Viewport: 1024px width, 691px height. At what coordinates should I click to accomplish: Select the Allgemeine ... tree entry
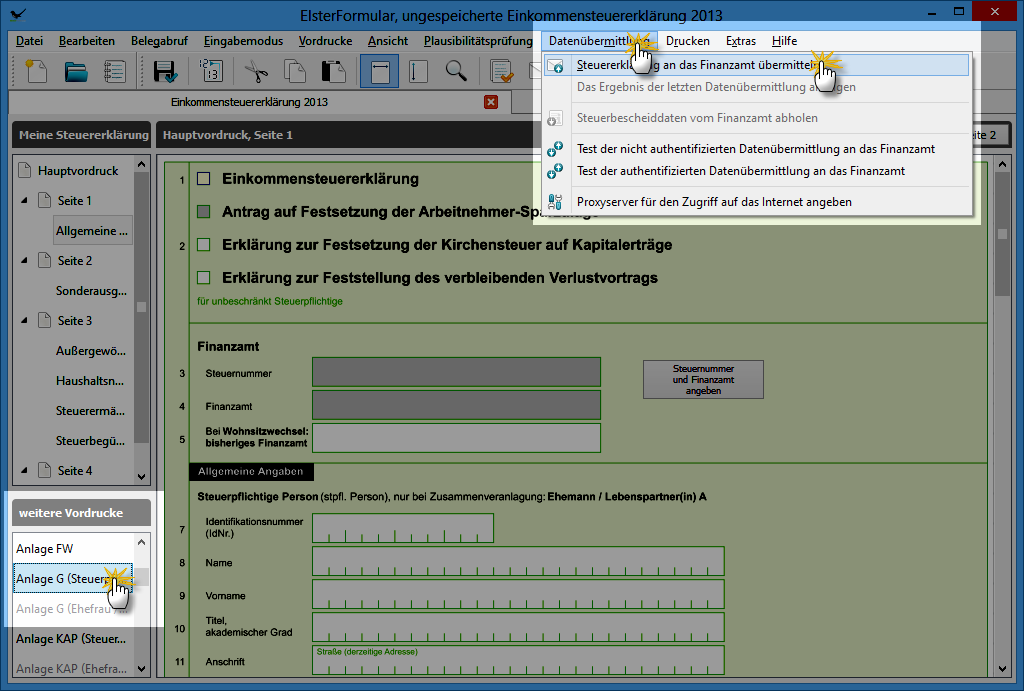pos(92,231)
